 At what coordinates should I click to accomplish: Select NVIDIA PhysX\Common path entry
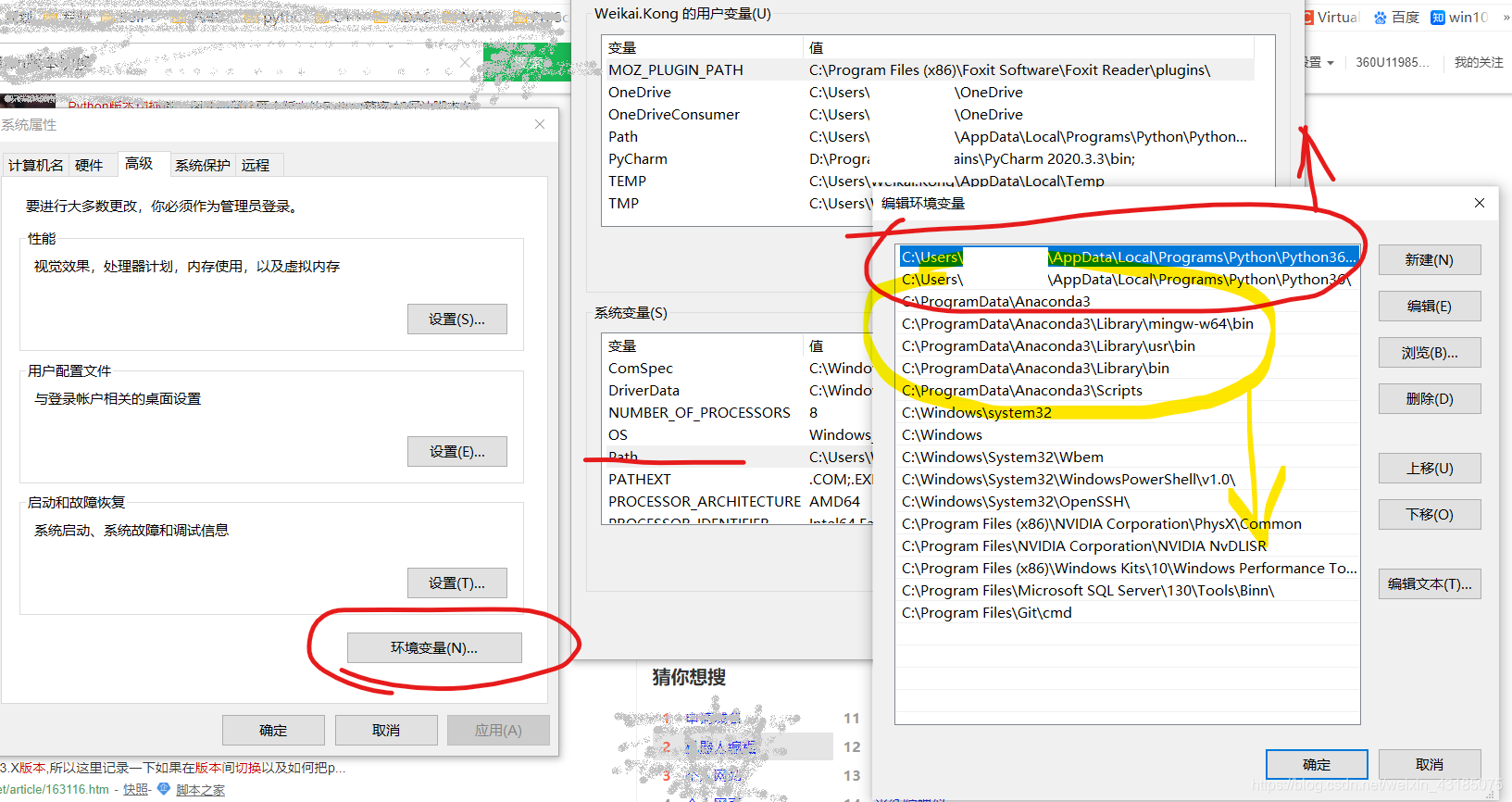(x=1128, y=524)
